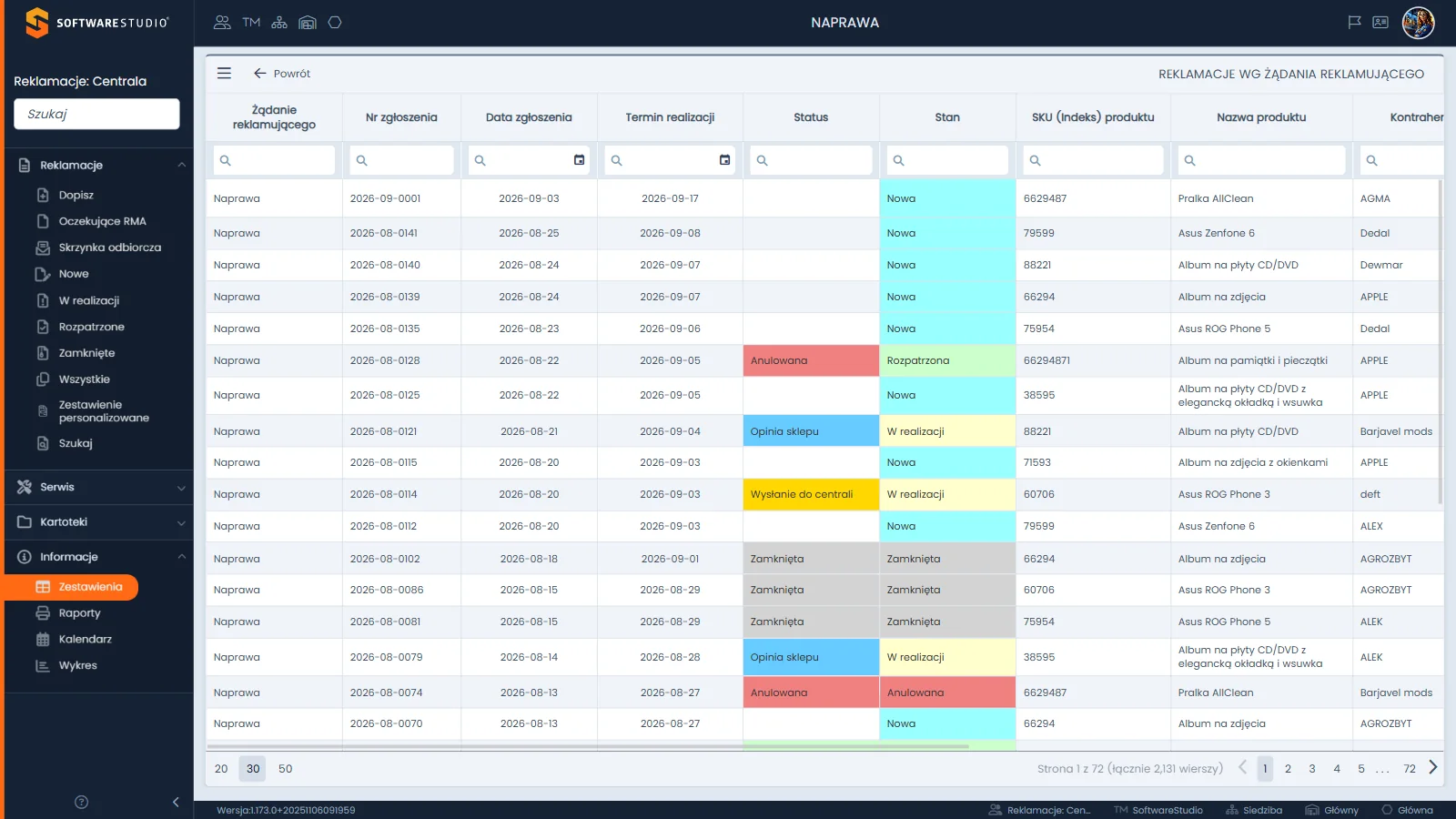Click the Nazwa produktu filter field
1456x819 pixels.
(1261, 160)
